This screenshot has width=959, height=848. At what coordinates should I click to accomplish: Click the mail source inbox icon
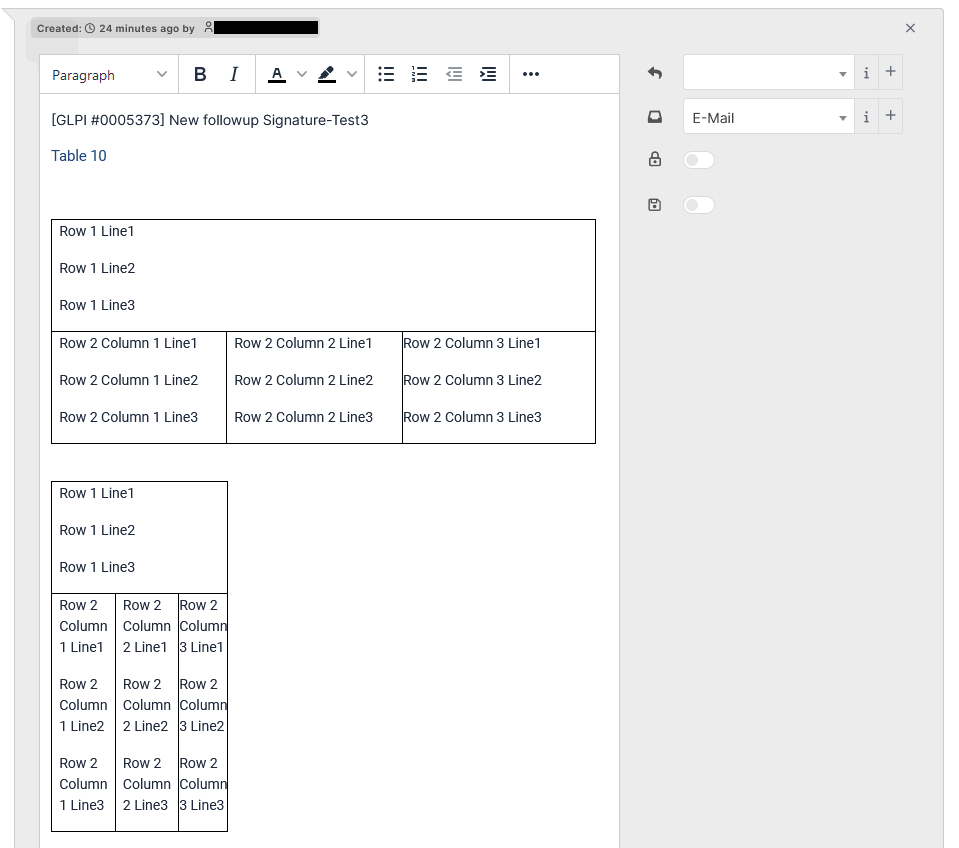[654, 116]
